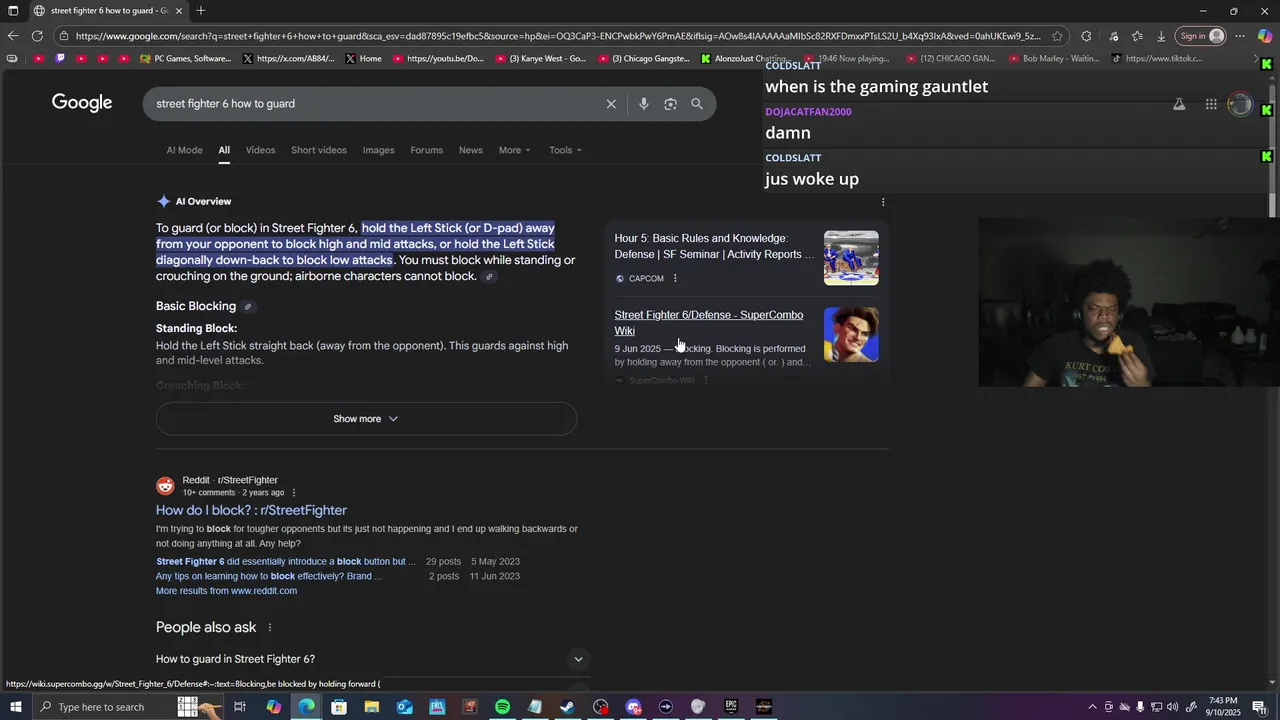Add this page to favorites star
The image size is (1280, 720).
pyautogui.click(x=1057, y=36)
